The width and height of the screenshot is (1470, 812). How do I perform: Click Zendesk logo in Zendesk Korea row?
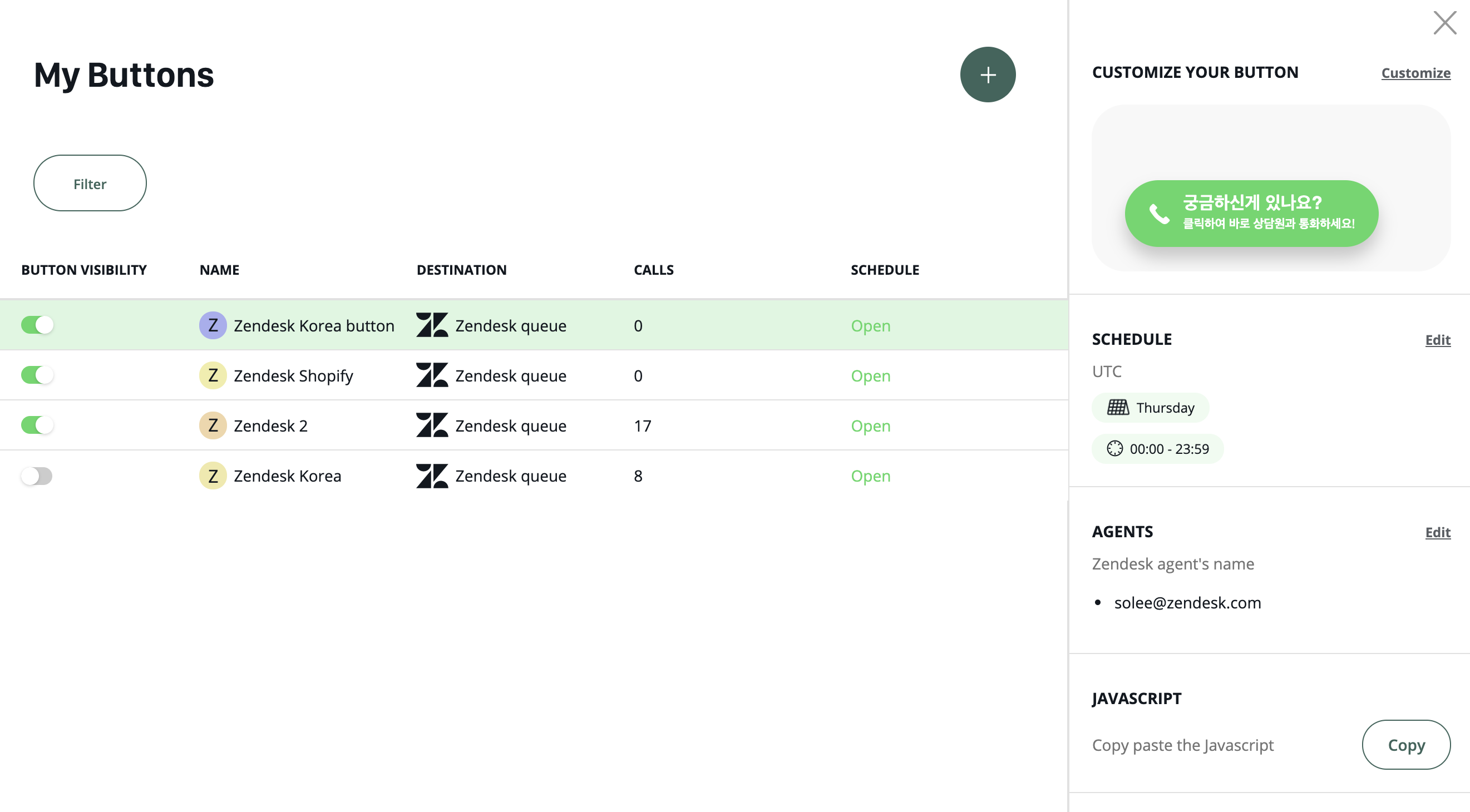coord(432,476)
